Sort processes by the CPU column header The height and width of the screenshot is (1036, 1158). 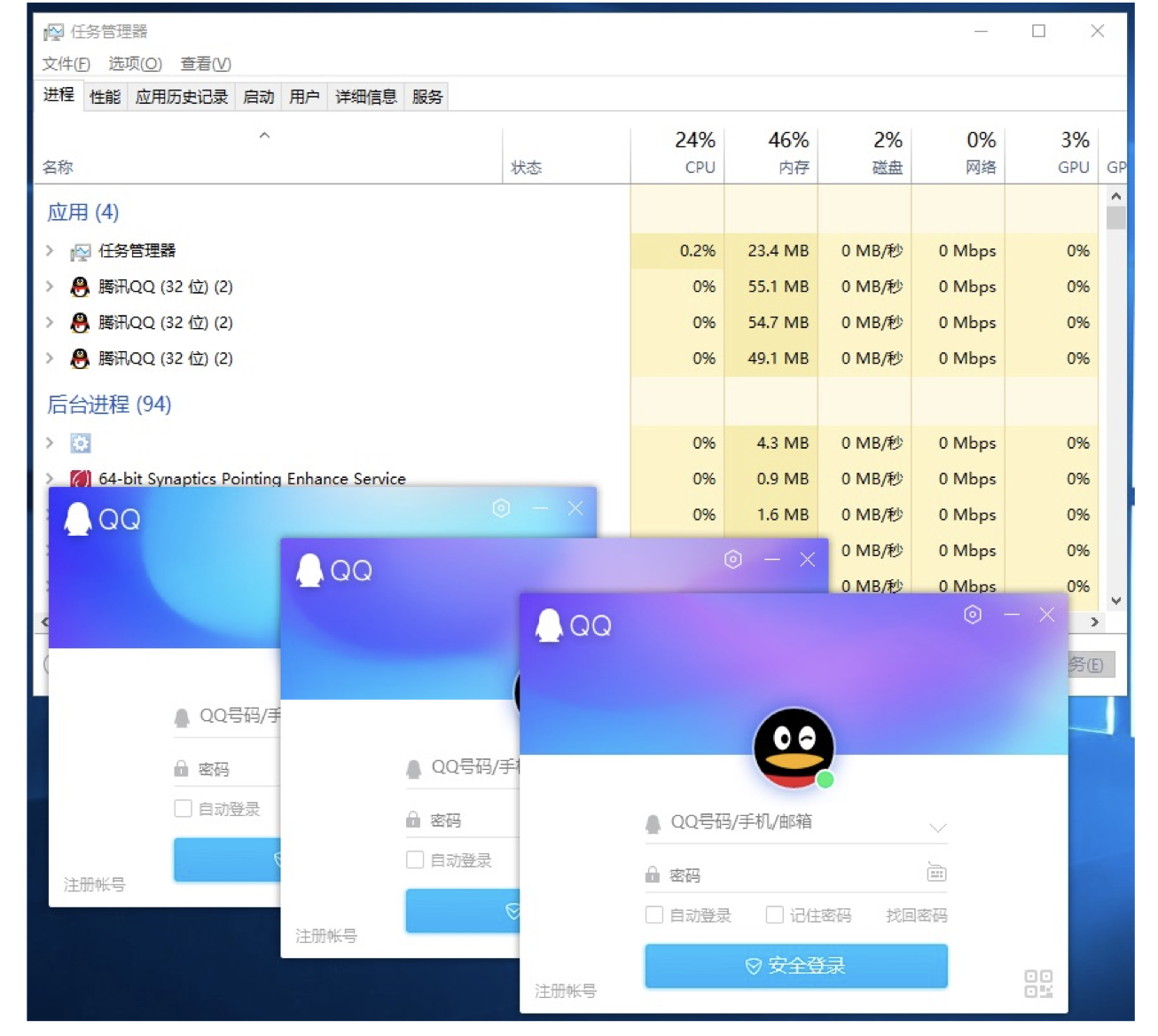[x=677, y=154]
